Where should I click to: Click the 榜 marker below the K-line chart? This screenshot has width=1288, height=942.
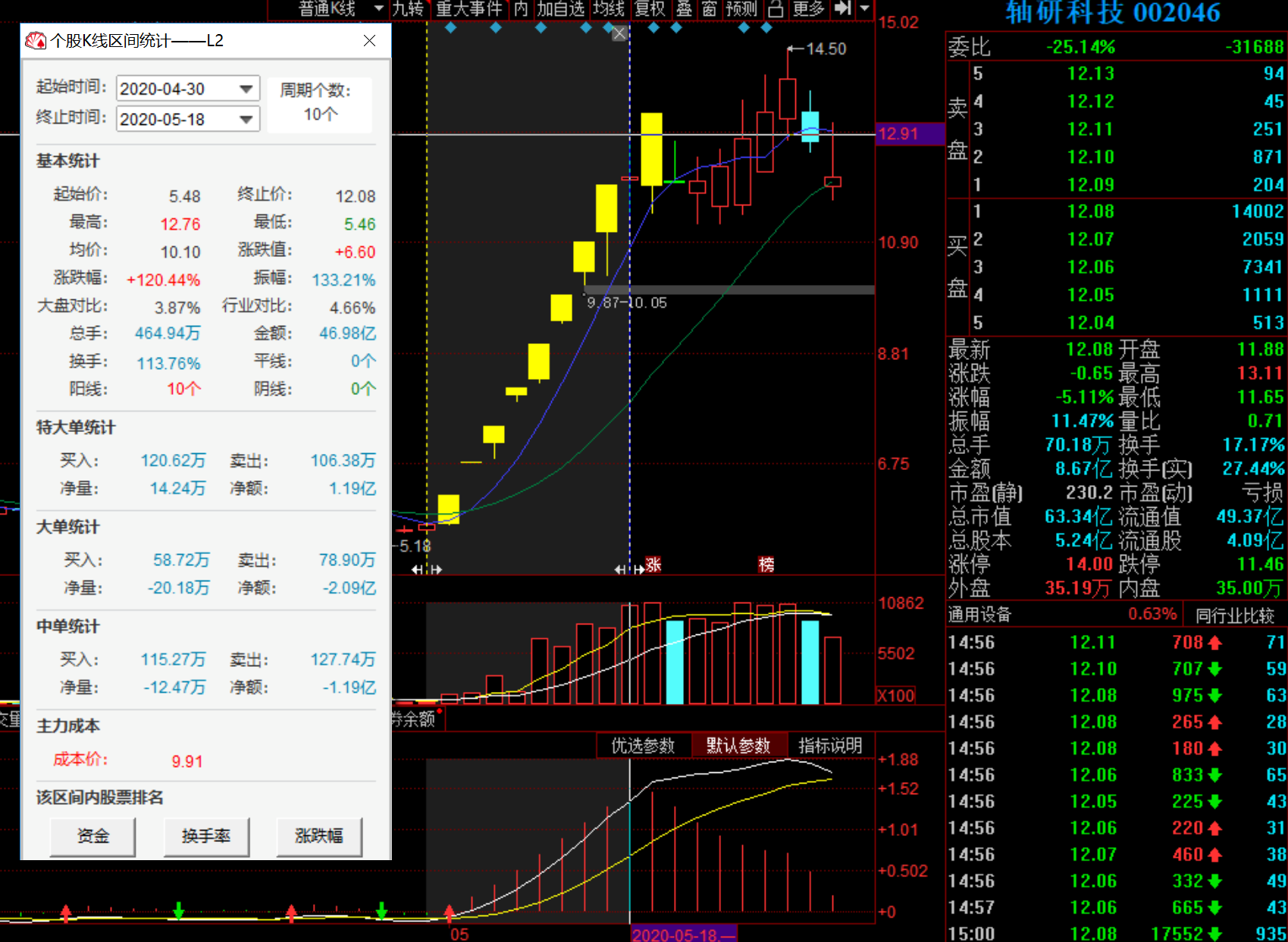pyautogui.click(x=766, y=565)
